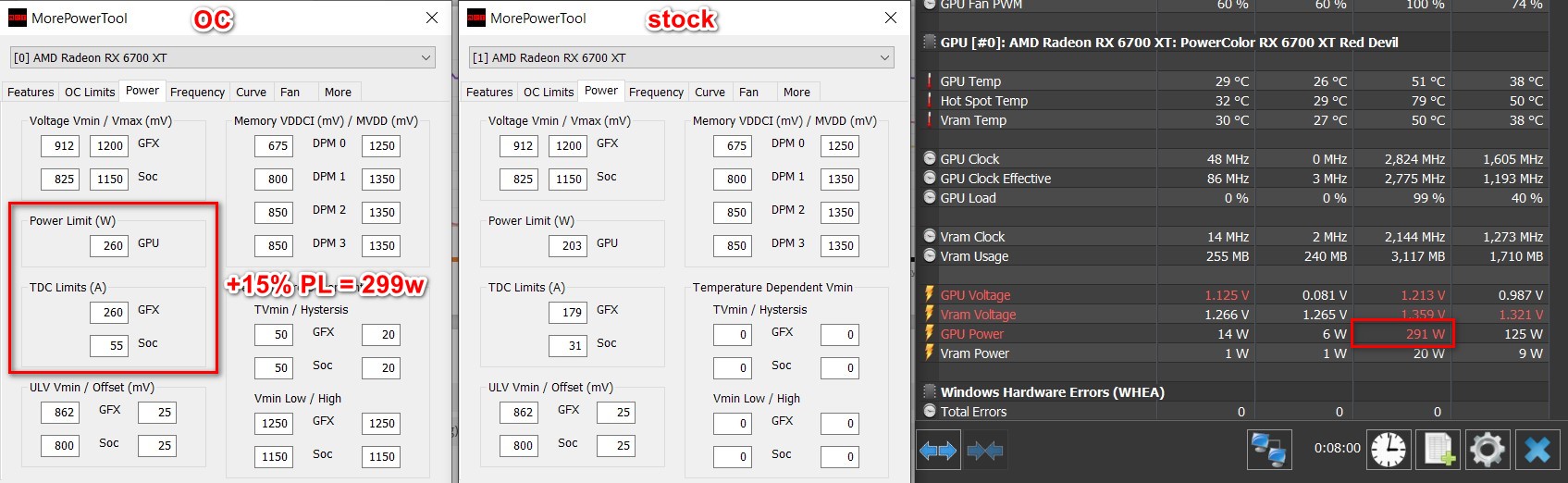Edit ULV GFX 862 field in OC window
The width and height of the screenshot is (1568, 483).
pos(60,412)
